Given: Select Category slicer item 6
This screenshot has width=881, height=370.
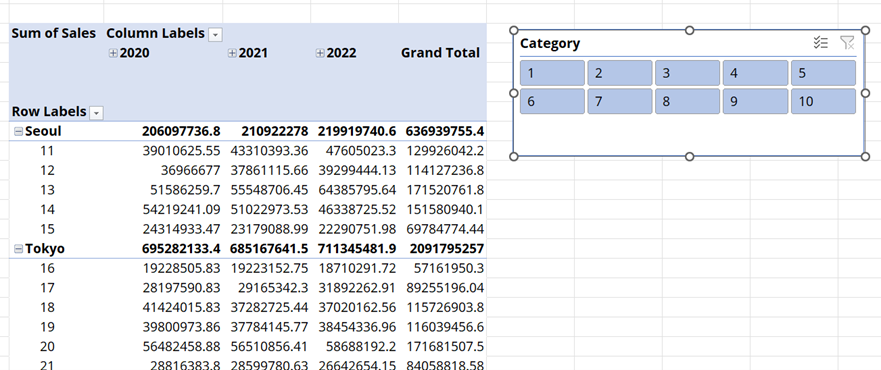Looking at the screenshot, I should 552,101.
